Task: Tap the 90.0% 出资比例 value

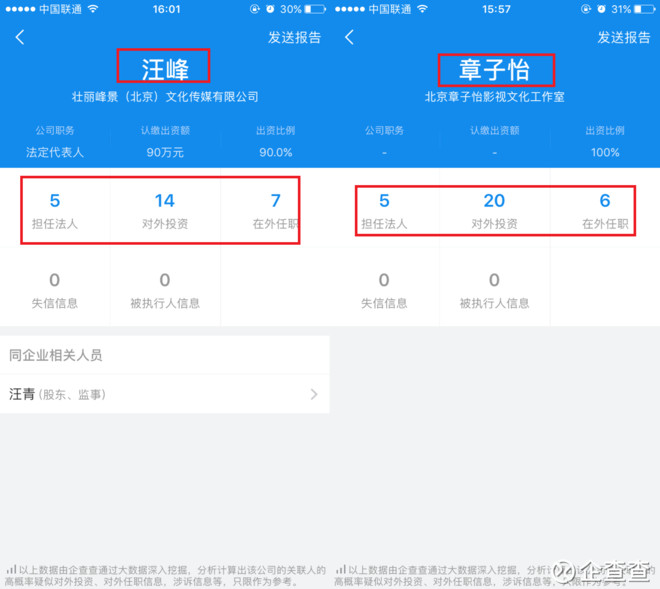Action: (276, 152)
